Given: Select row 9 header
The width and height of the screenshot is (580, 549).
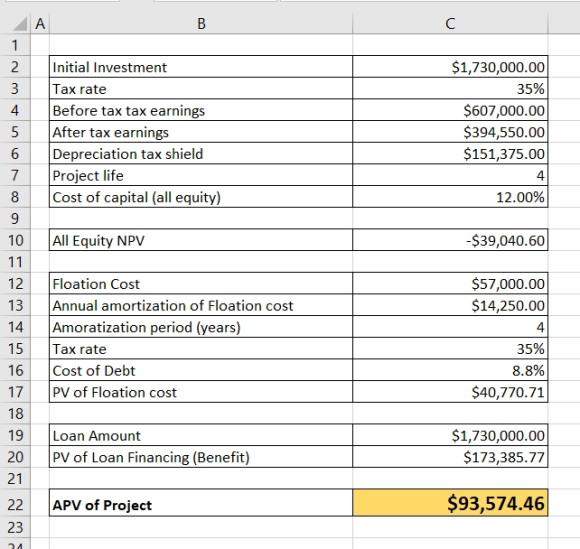Looking at the screenshot, I should (x=15, y=219).
